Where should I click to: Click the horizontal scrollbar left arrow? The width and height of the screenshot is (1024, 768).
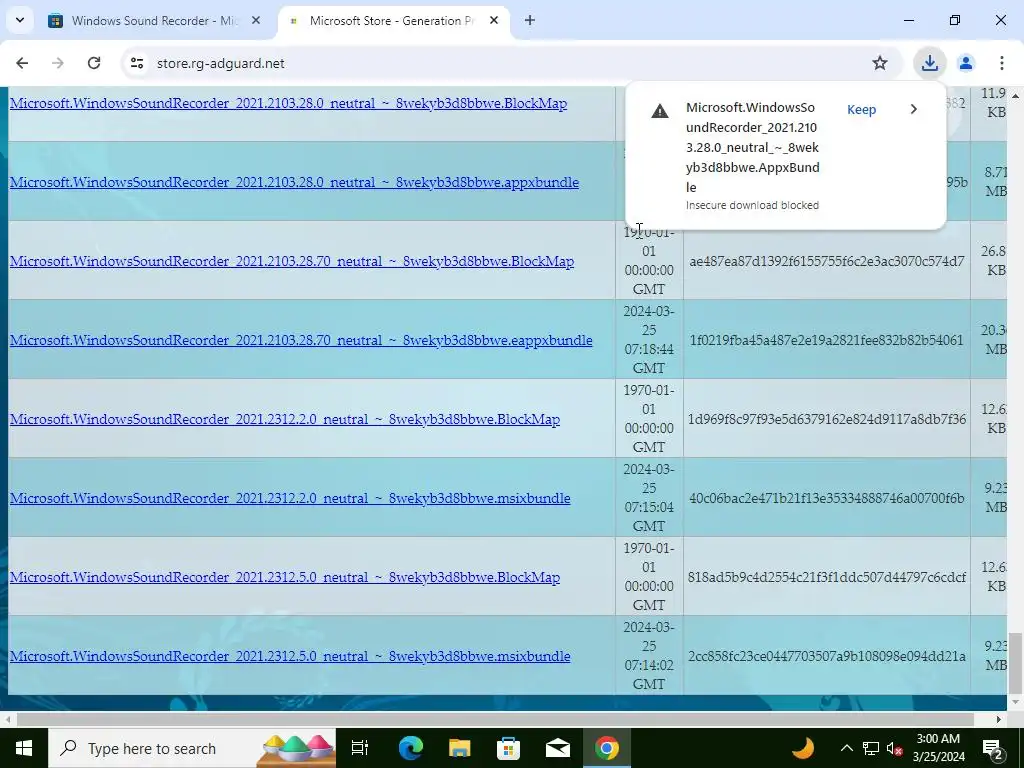[x=7, y=719]
